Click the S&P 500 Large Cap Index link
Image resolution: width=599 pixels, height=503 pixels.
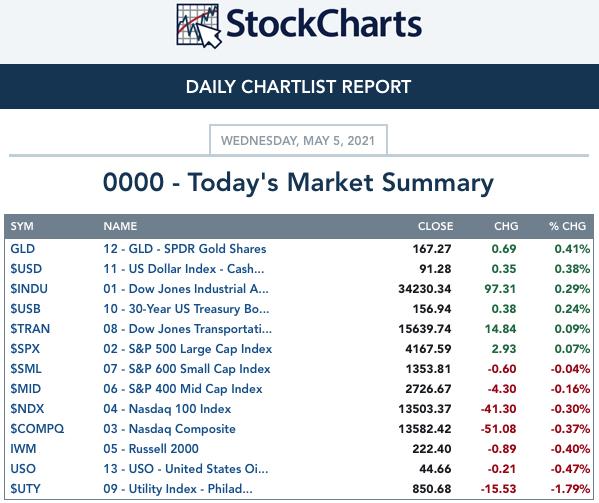[x=188, y=349]
